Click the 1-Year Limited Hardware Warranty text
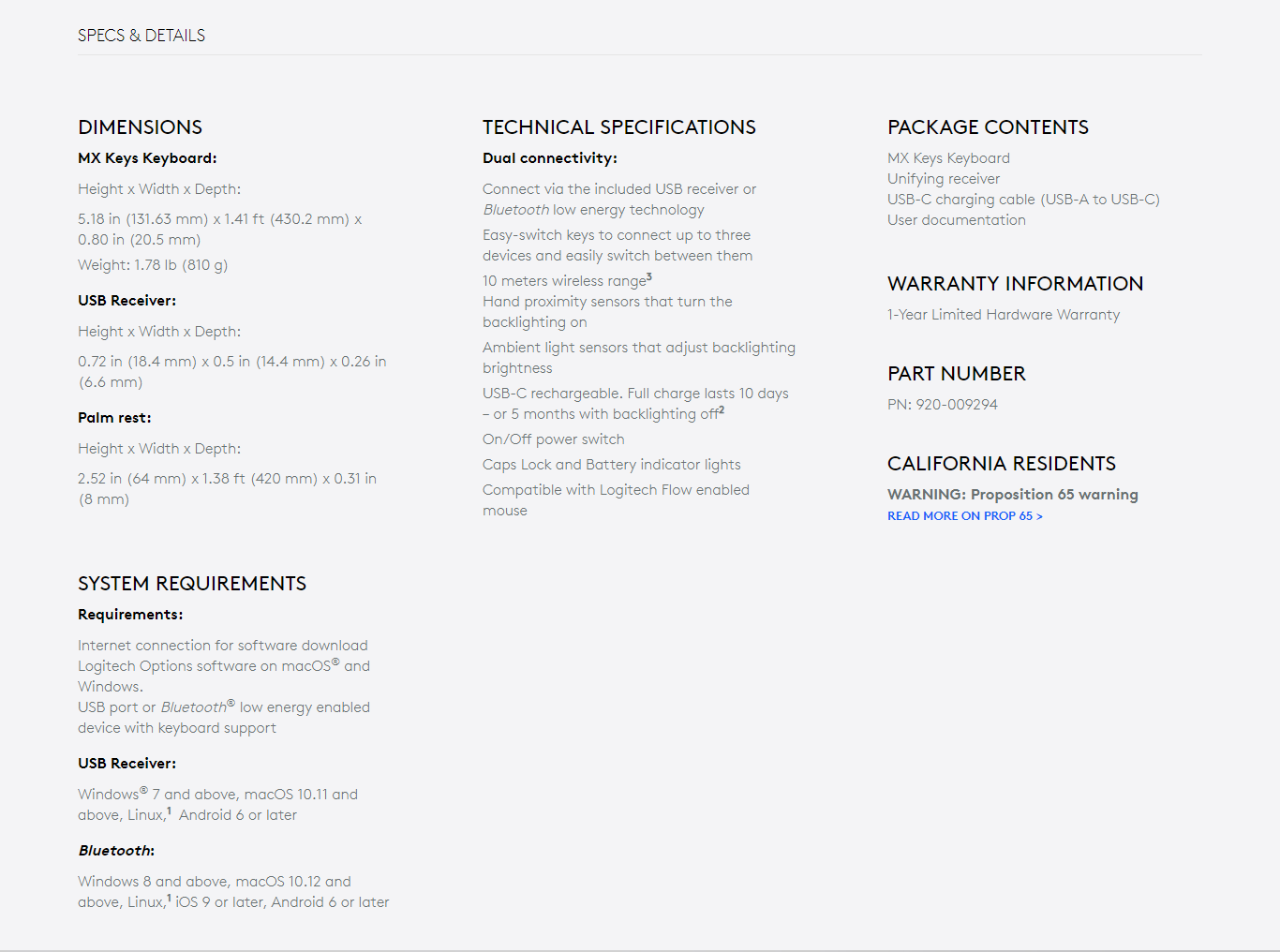The width and height of the screenshot is (1280, 952). coord(1003,315)
